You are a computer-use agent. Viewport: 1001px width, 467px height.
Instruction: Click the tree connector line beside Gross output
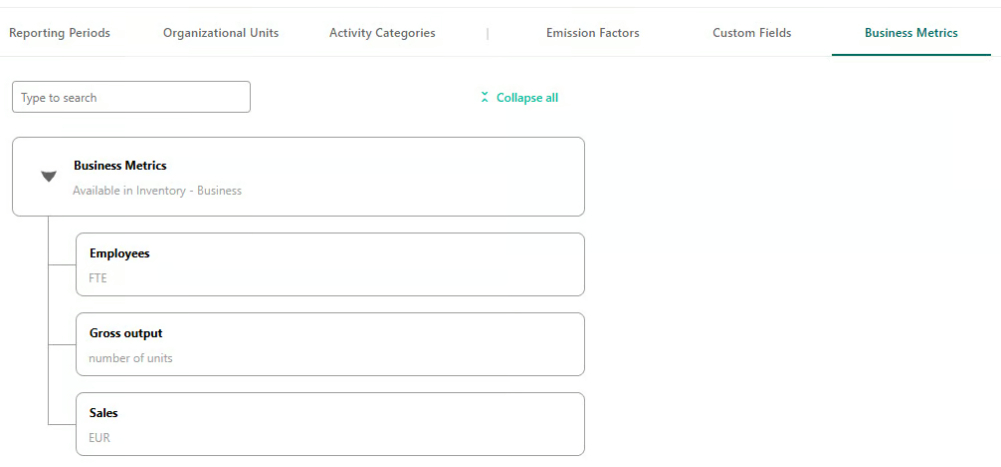[x=62, y=345]
